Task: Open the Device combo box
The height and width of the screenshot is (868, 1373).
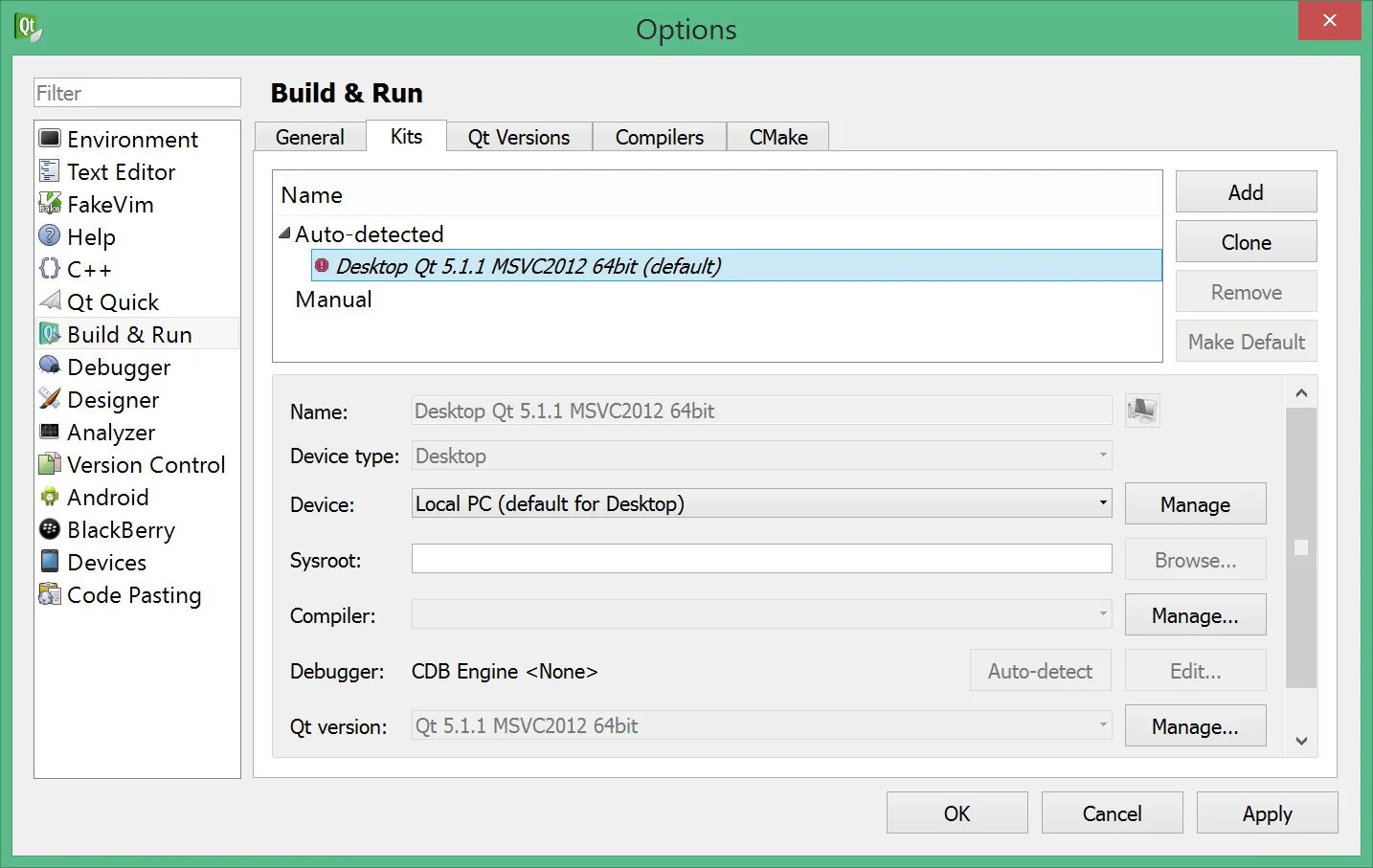Action: pyautogui.click(x=761, y=503)
